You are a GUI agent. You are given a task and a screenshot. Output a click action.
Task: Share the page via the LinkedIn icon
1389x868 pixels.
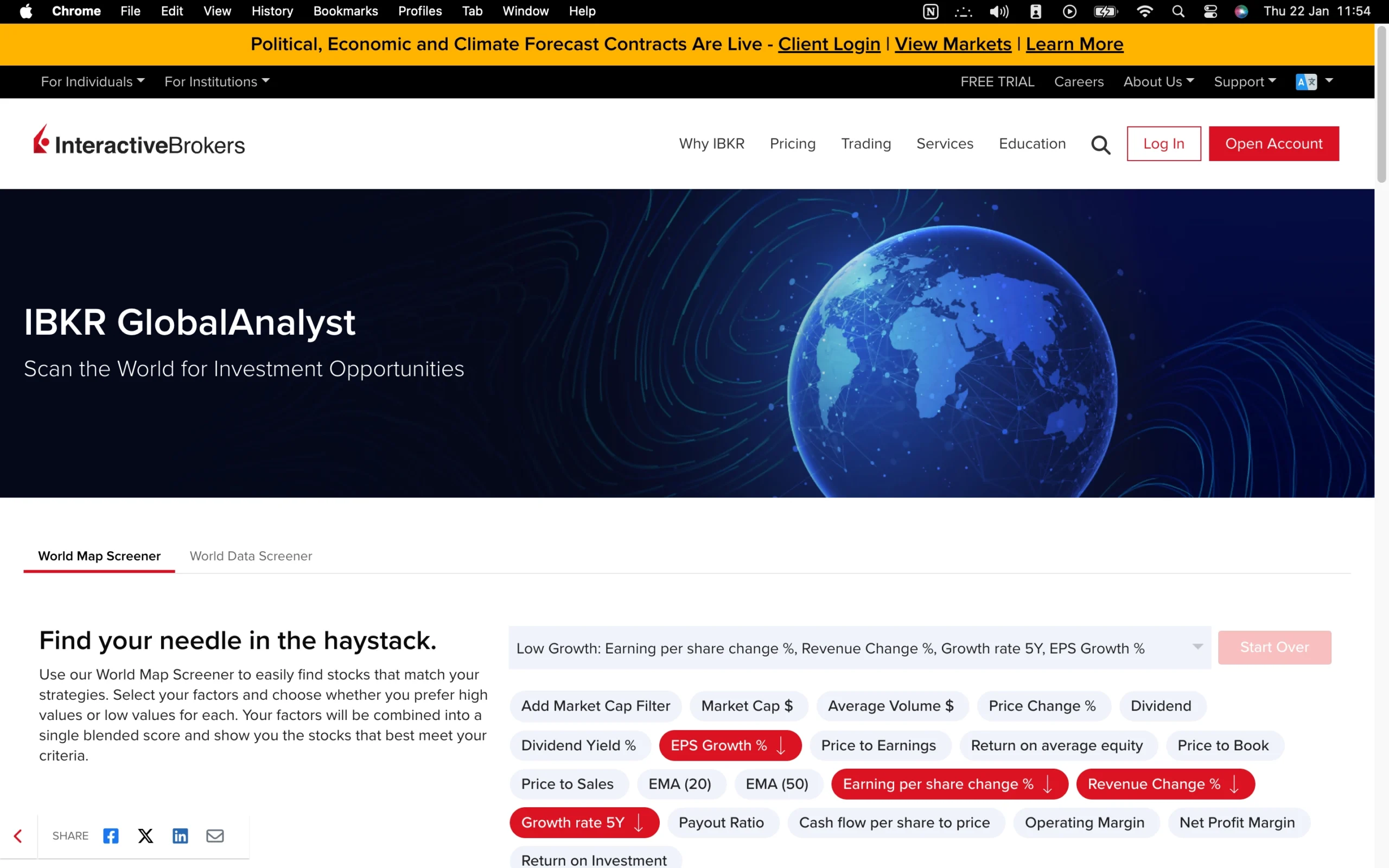[x=180, y=836]
